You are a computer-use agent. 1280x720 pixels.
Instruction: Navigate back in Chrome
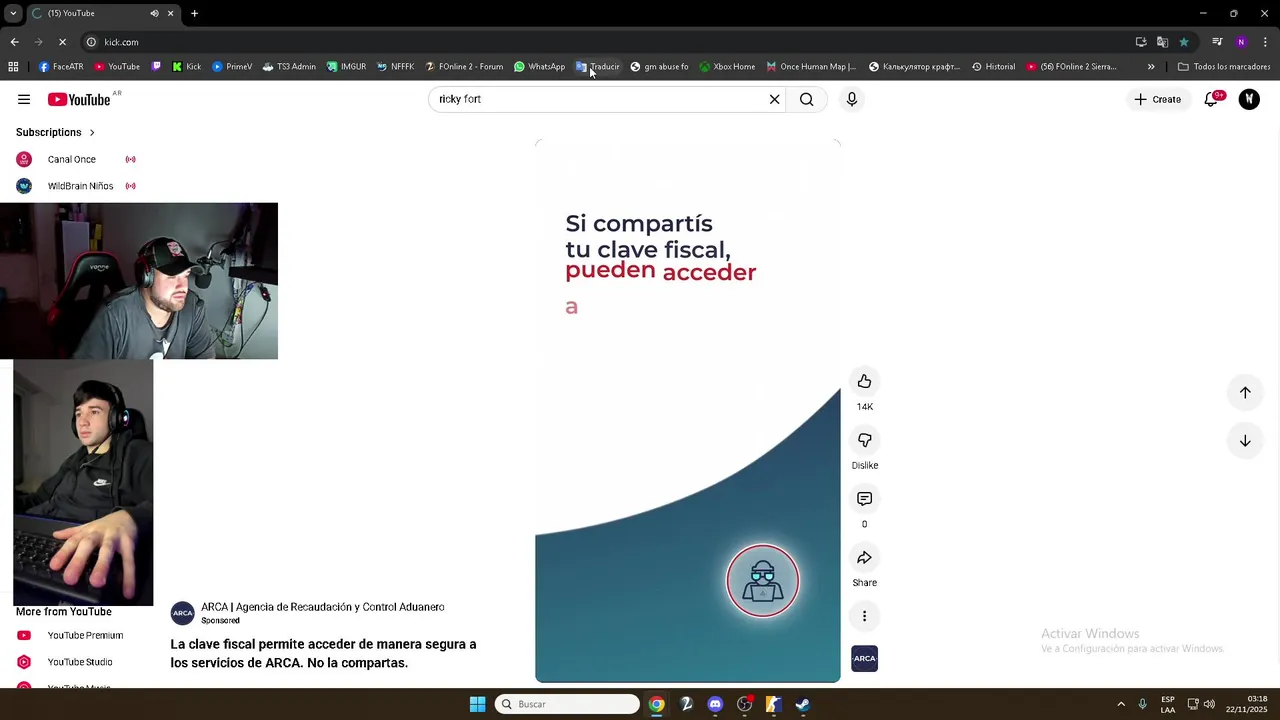(14, 42)
